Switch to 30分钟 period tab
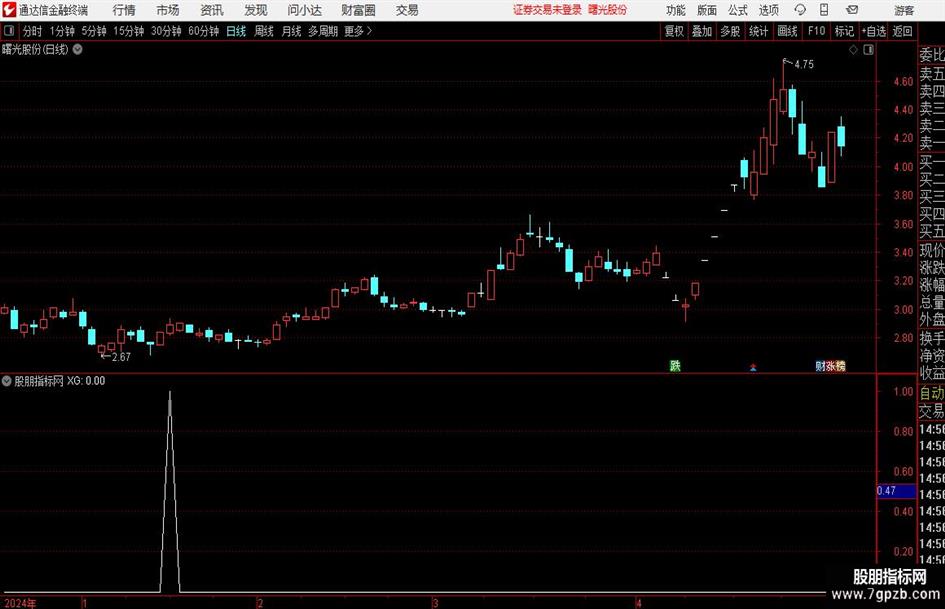Image resolution: width=945 pixels, height=609 pixels. 166,31
